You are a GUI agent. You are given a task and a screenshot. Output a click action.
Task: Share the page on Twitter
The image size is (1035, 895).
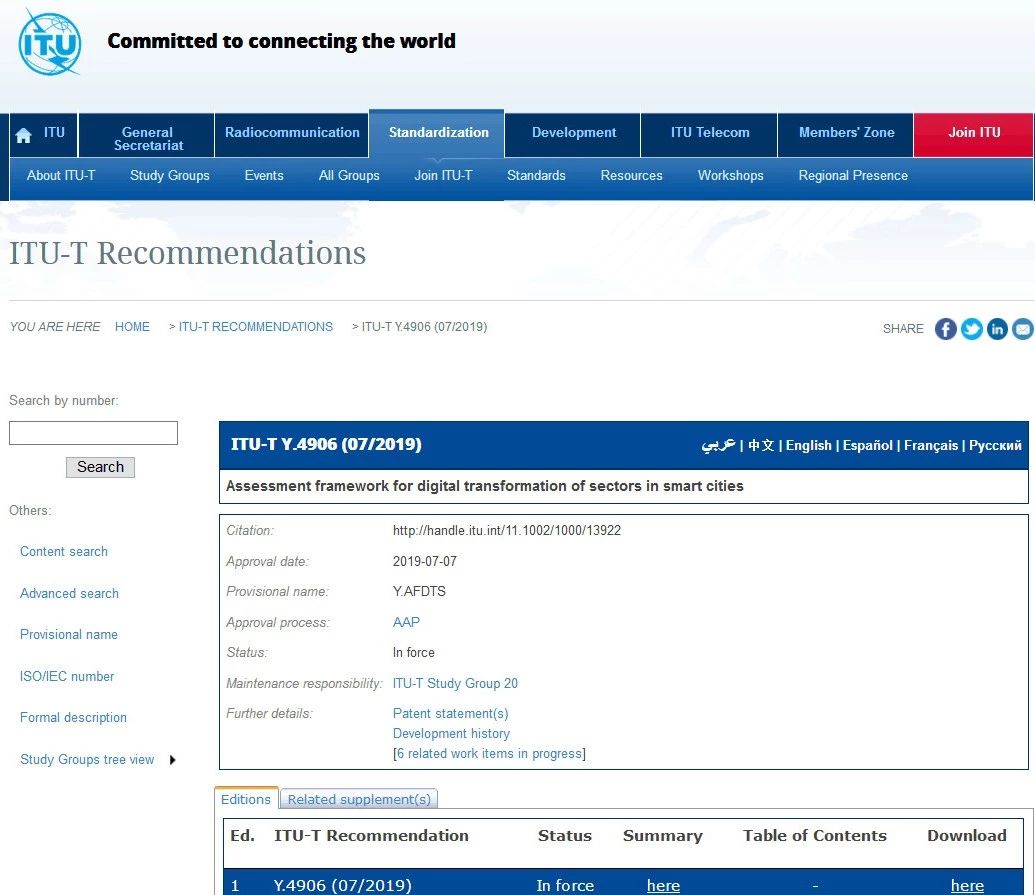pos(972,329)
